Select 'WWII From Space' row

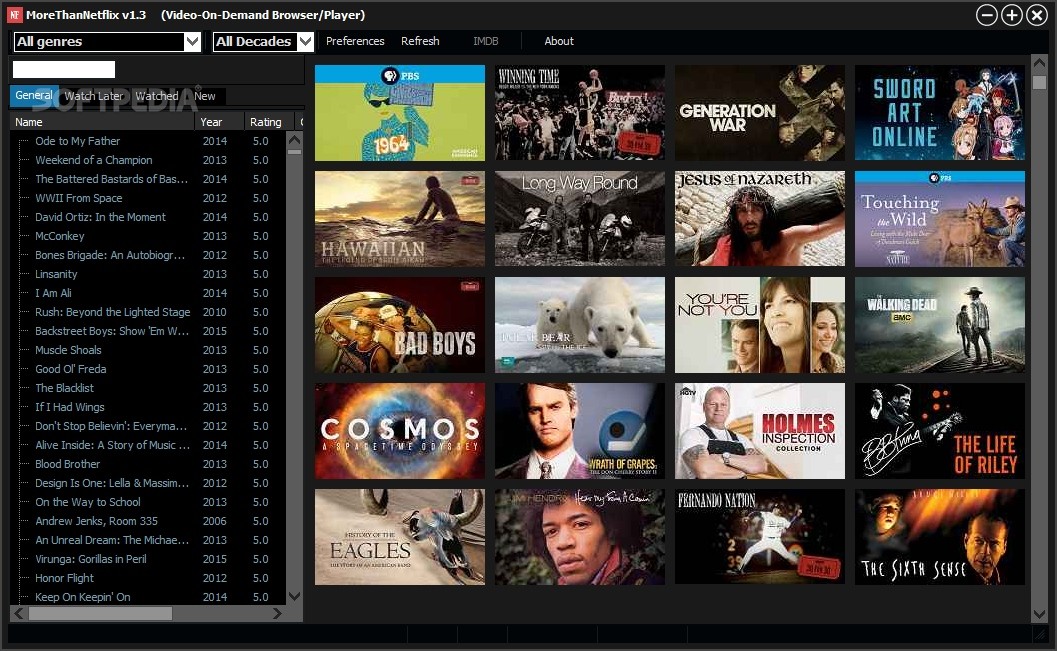[x=148, y=198]
